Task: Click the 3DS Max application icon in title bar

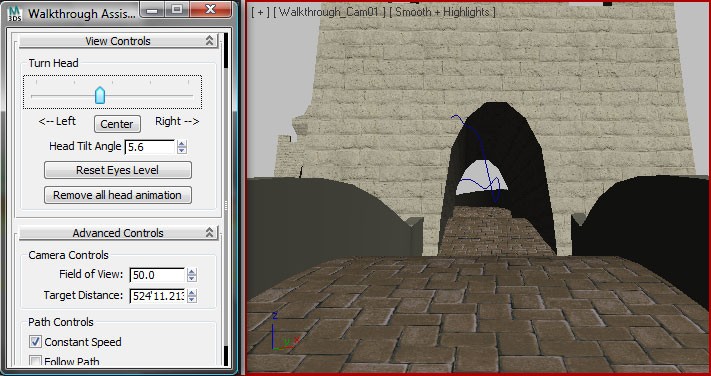Action: tap(15, 13)
